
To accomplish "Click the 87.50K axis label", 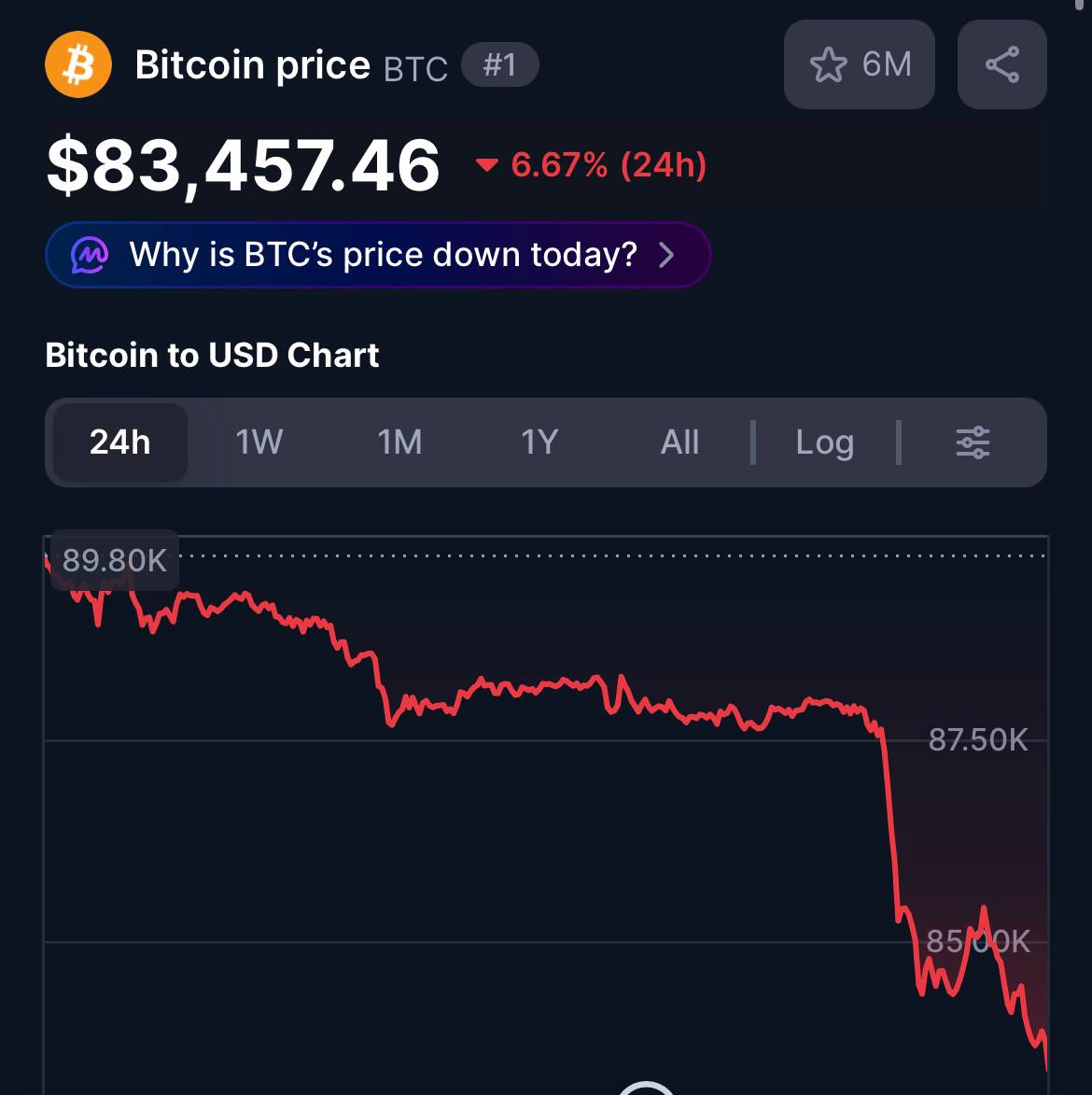I will pyautogui.click(x=977, y=740).
